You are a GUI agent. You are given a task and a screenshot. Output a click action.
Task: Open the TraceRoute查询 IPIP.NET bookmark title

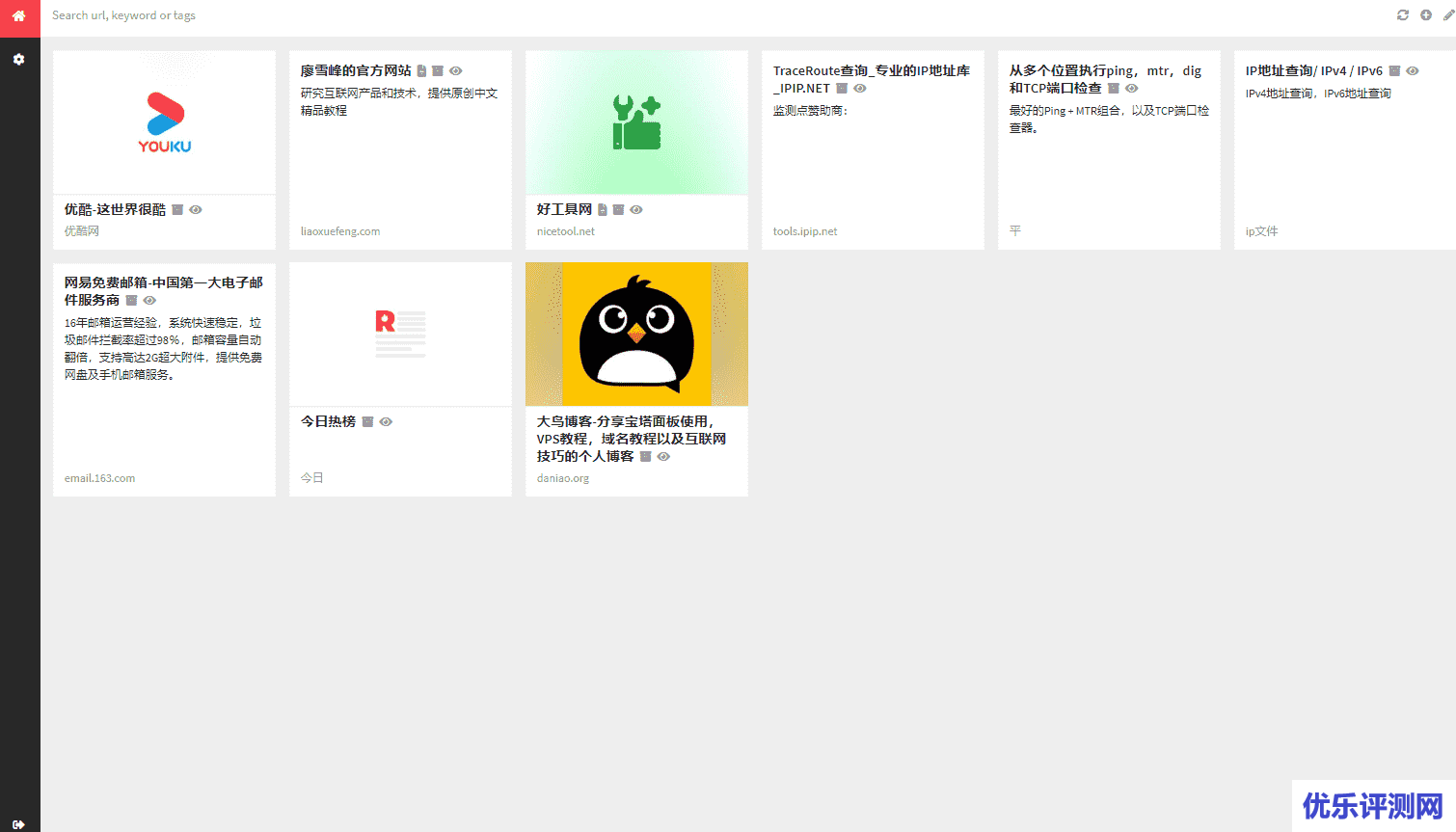tap(872, 79)
